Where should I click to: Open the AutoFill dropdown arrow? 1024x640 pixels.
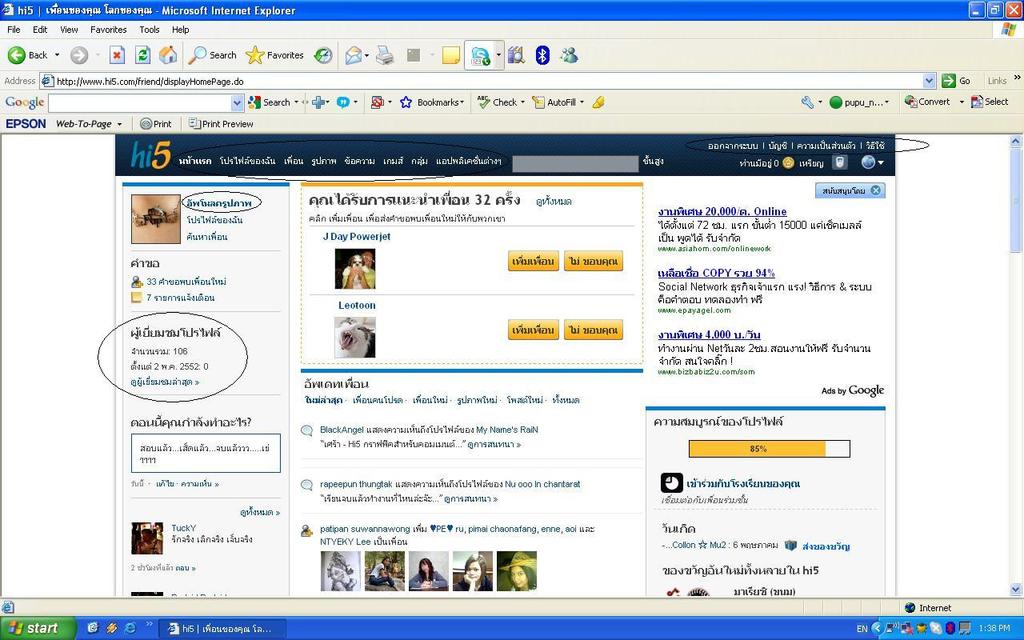(582, 103)
